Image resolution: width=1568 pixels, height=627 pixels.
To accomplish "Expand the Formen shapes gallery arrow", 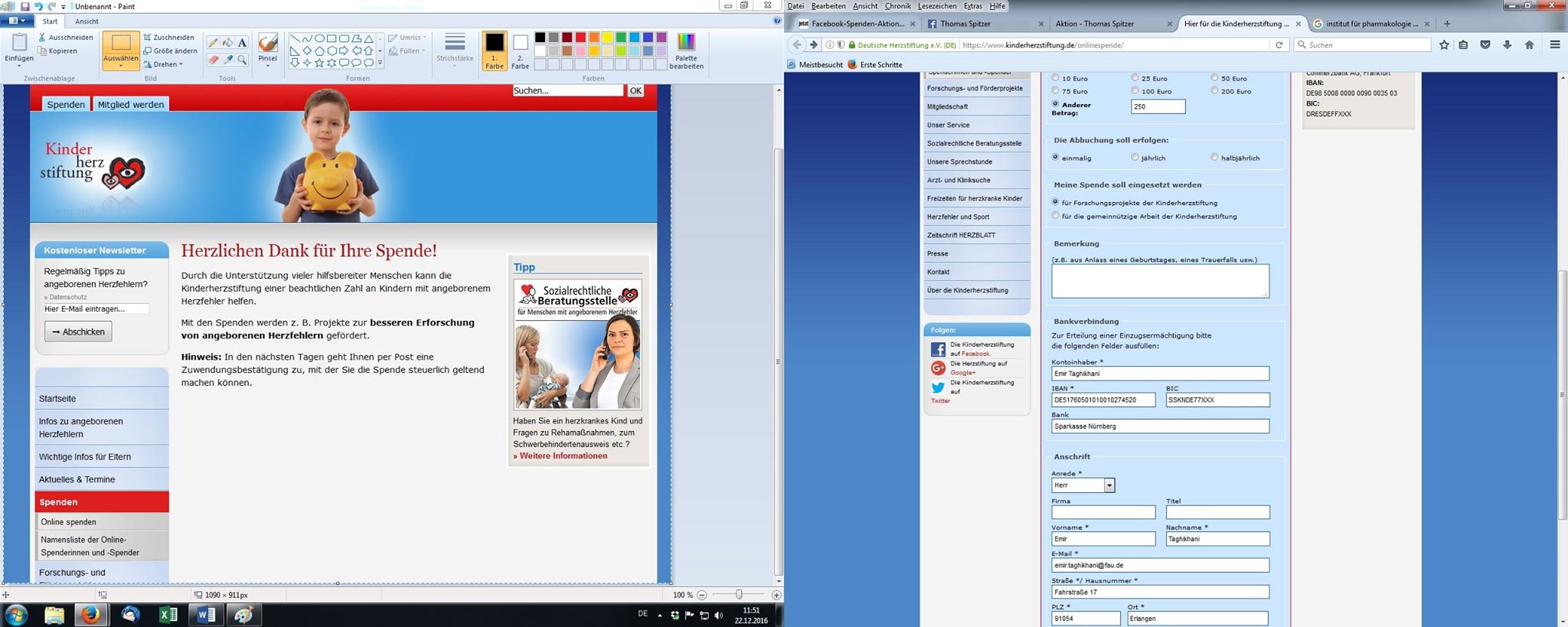I will click(x=380, y=64).
